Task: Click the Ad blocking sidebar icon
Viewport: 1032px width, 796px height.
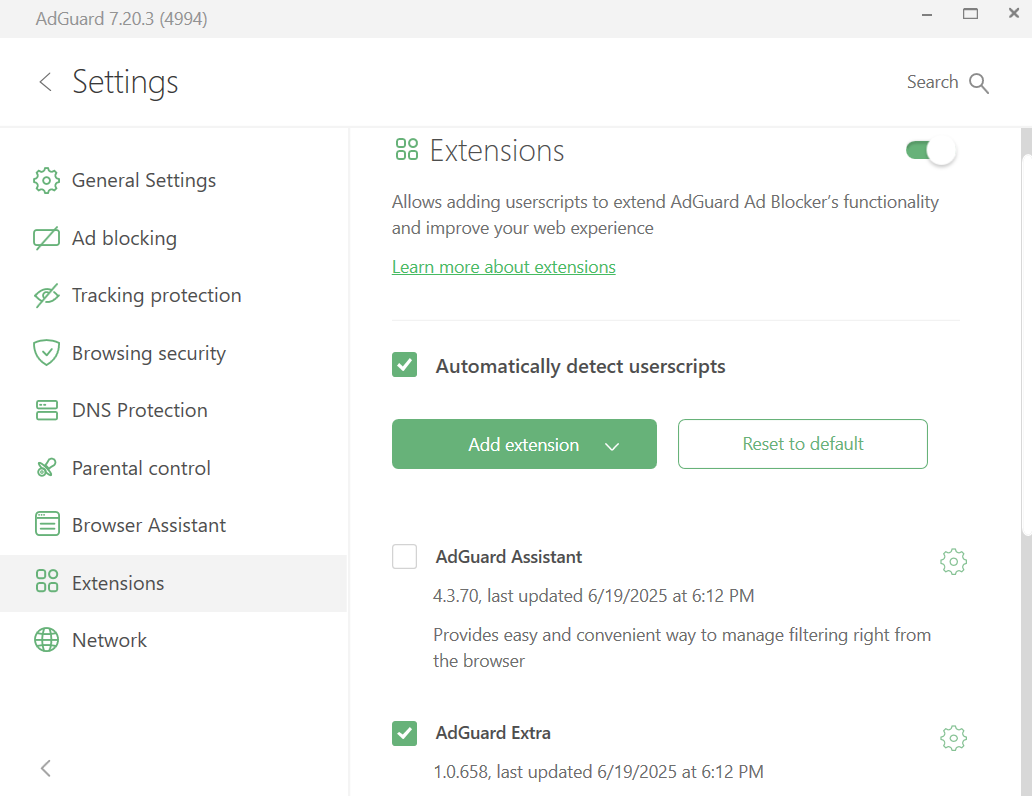Action: click(46, 238)
